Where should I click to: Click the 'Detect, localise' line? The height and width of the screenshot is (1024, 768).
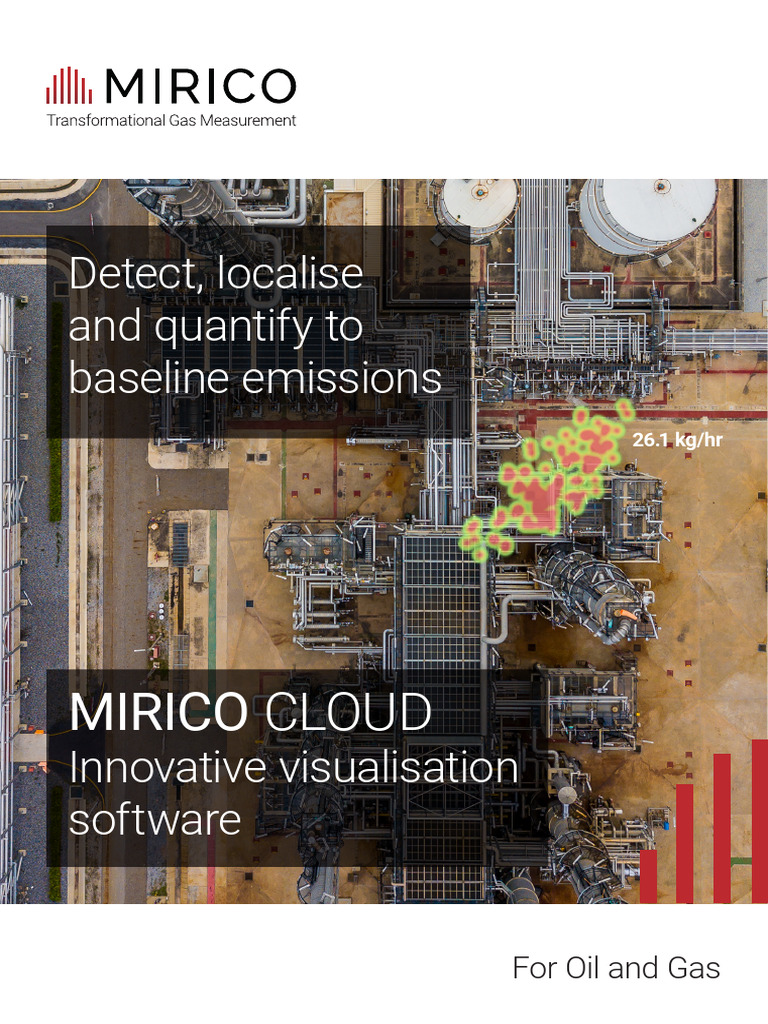(x=216, y=273)
